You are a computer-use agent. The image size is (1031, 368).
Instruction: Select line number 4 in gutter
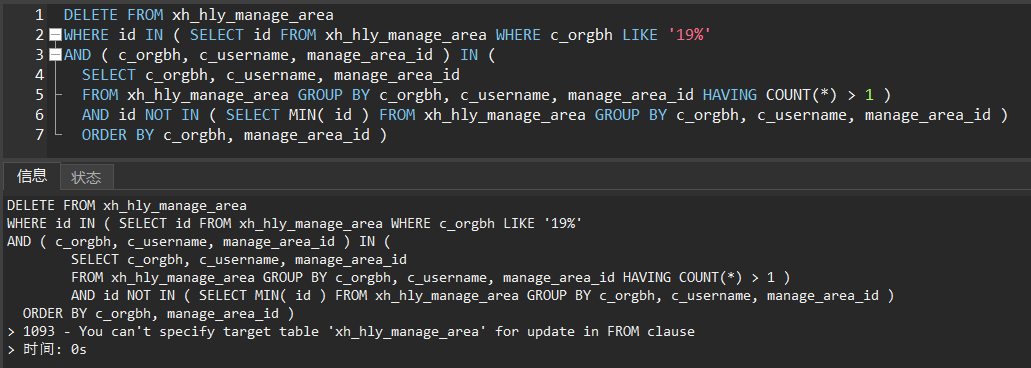coord(39,75)
